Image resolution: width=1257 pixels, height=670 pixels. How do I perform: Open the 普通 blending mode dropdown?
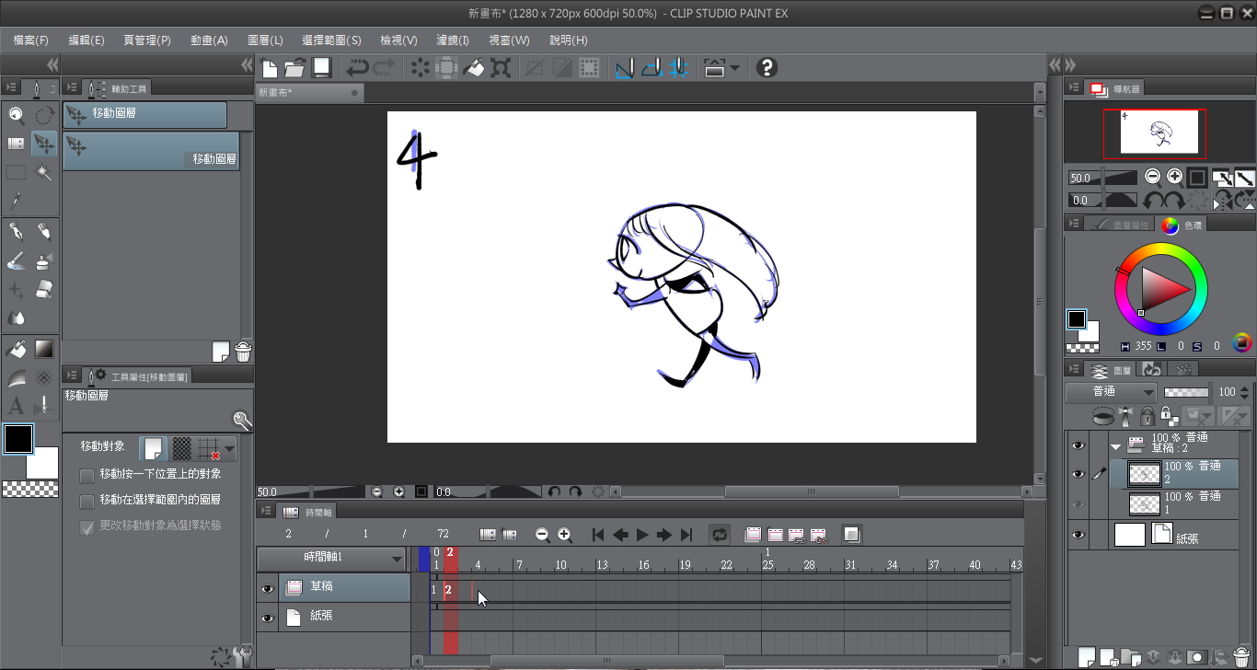1111,392
